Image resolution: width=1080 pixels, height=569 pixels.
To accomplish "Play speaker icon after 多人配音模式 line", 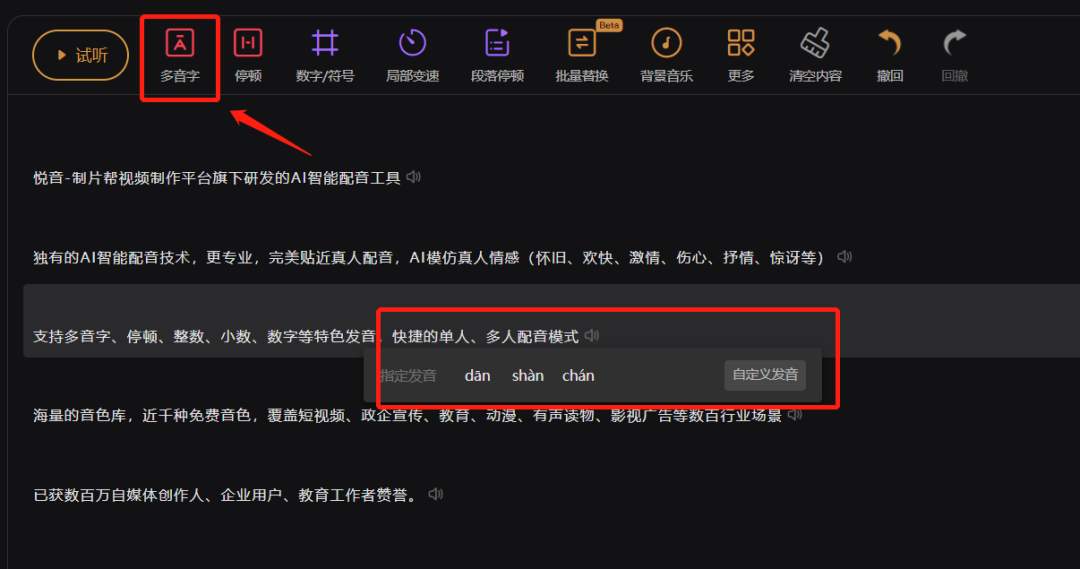I will tap(592, 335).
